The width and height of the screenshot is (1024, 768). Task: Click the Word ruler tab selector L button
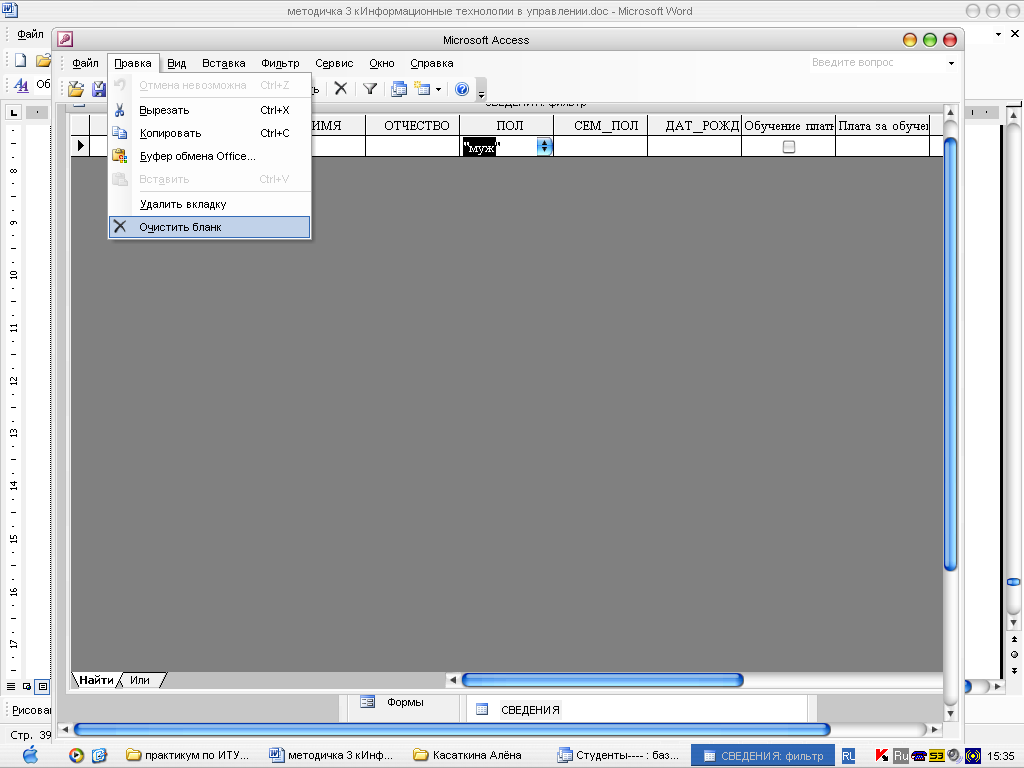pos(14,112)
